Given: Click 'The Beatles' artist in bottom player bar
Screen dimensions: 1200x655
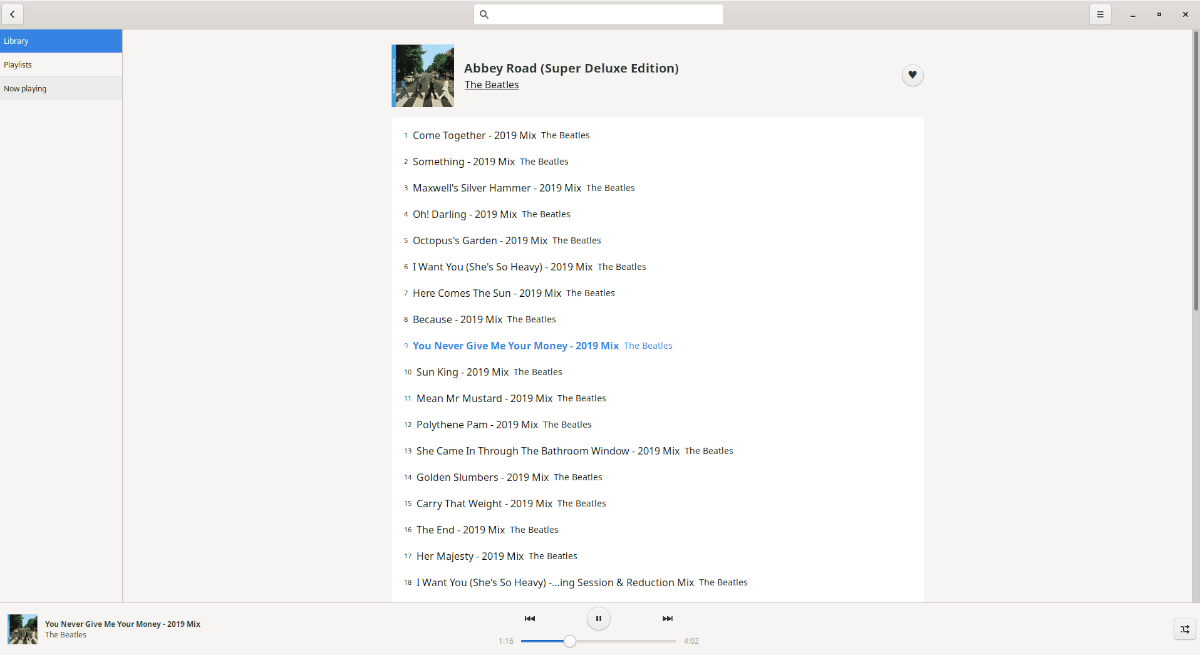Looking at the screenshot, I should tap(66, 635).
